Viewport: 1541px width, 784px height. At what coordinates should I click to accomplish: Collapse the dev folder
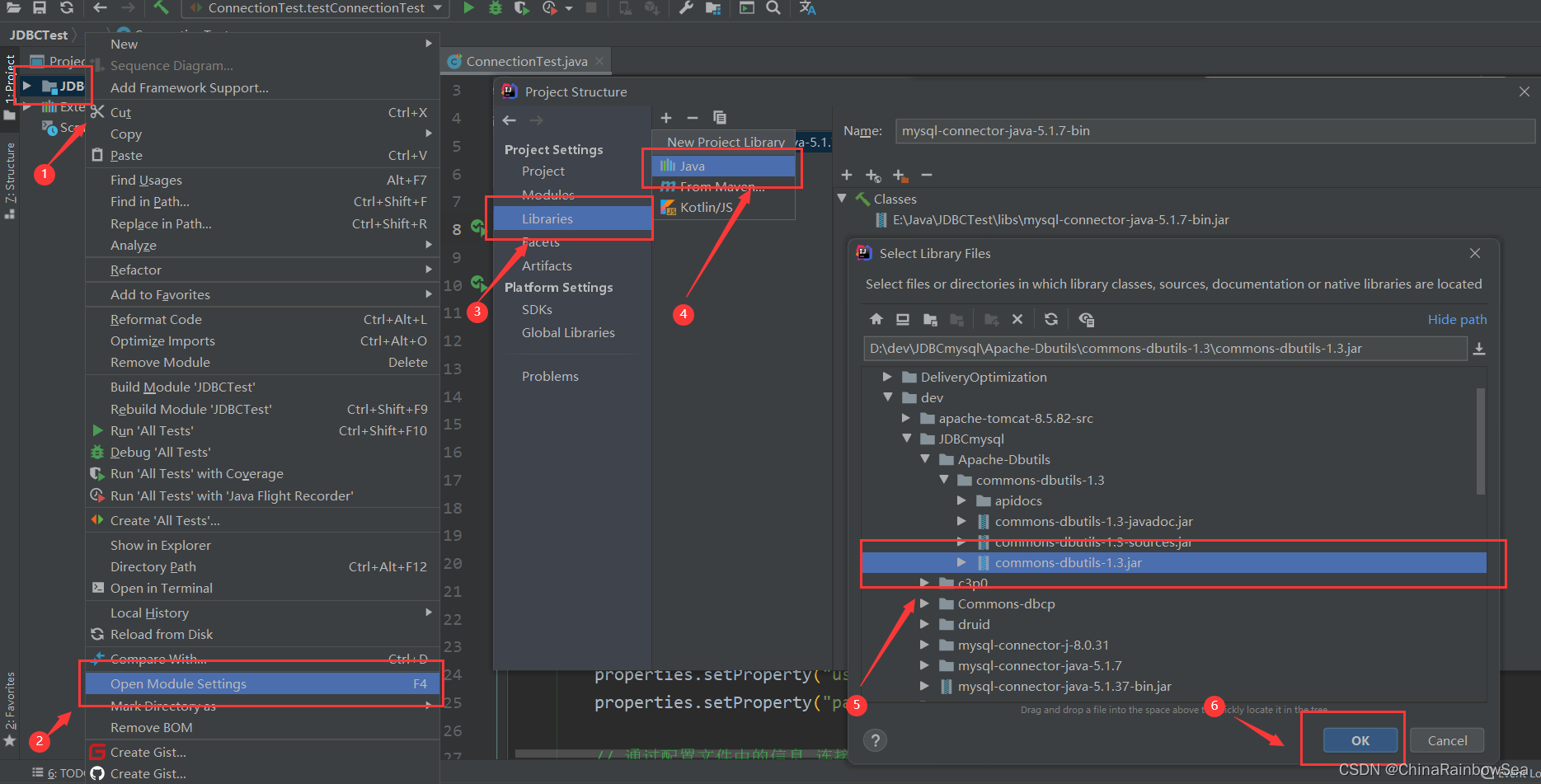[x=887, y=397]
